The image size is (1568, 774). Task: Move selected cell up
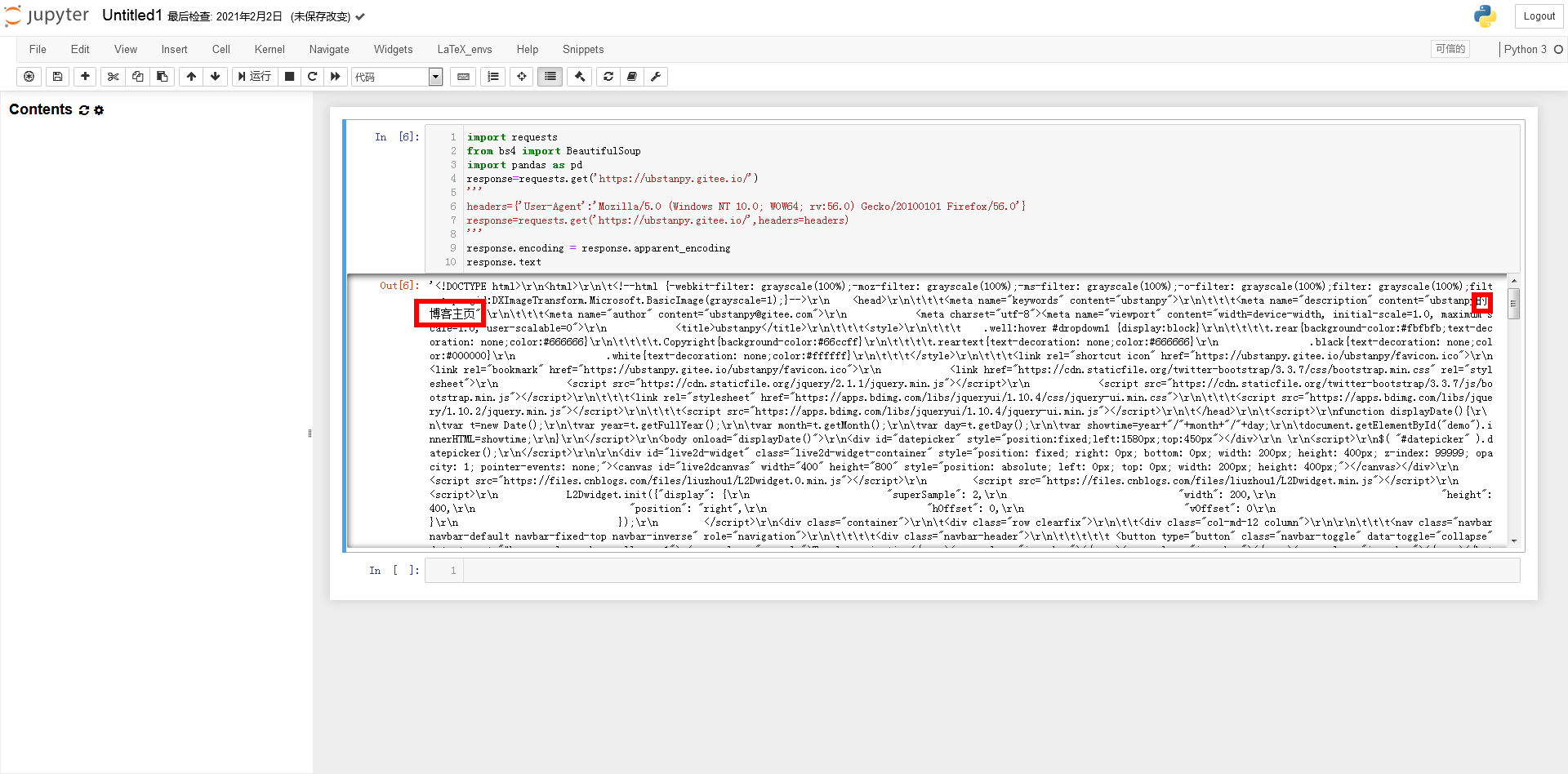click(x=191, y=77)
